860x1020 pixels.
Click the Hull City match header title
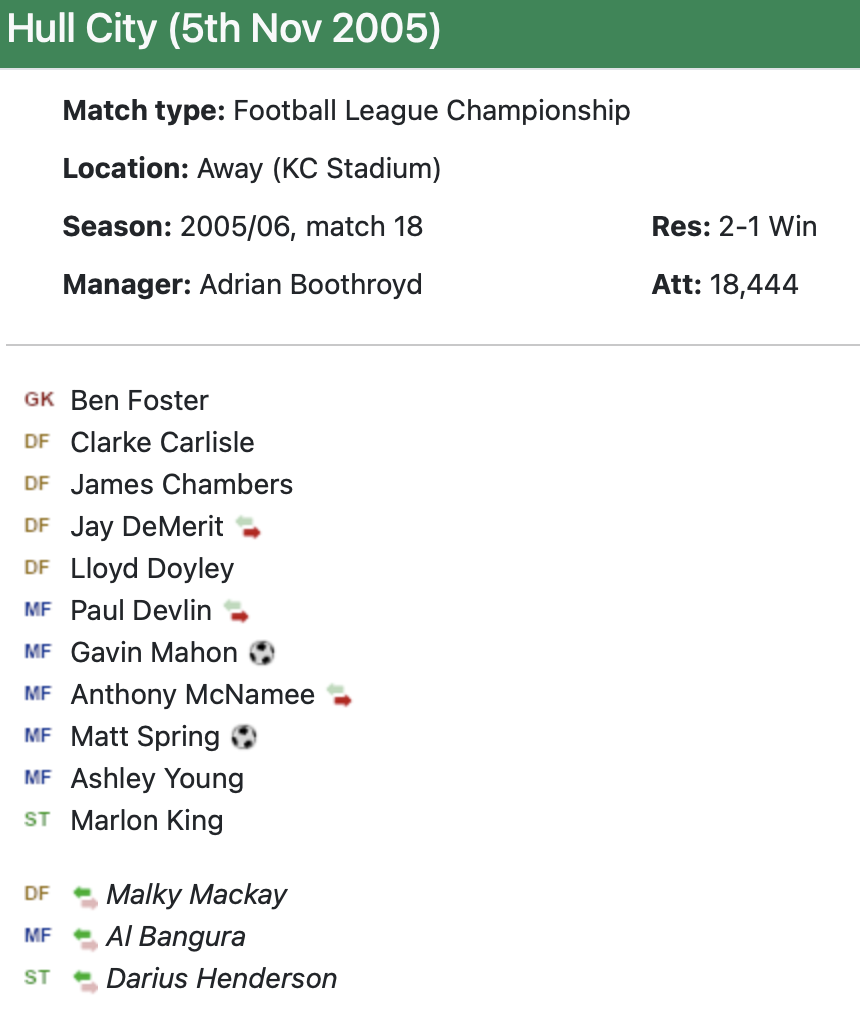click(223, 30)
